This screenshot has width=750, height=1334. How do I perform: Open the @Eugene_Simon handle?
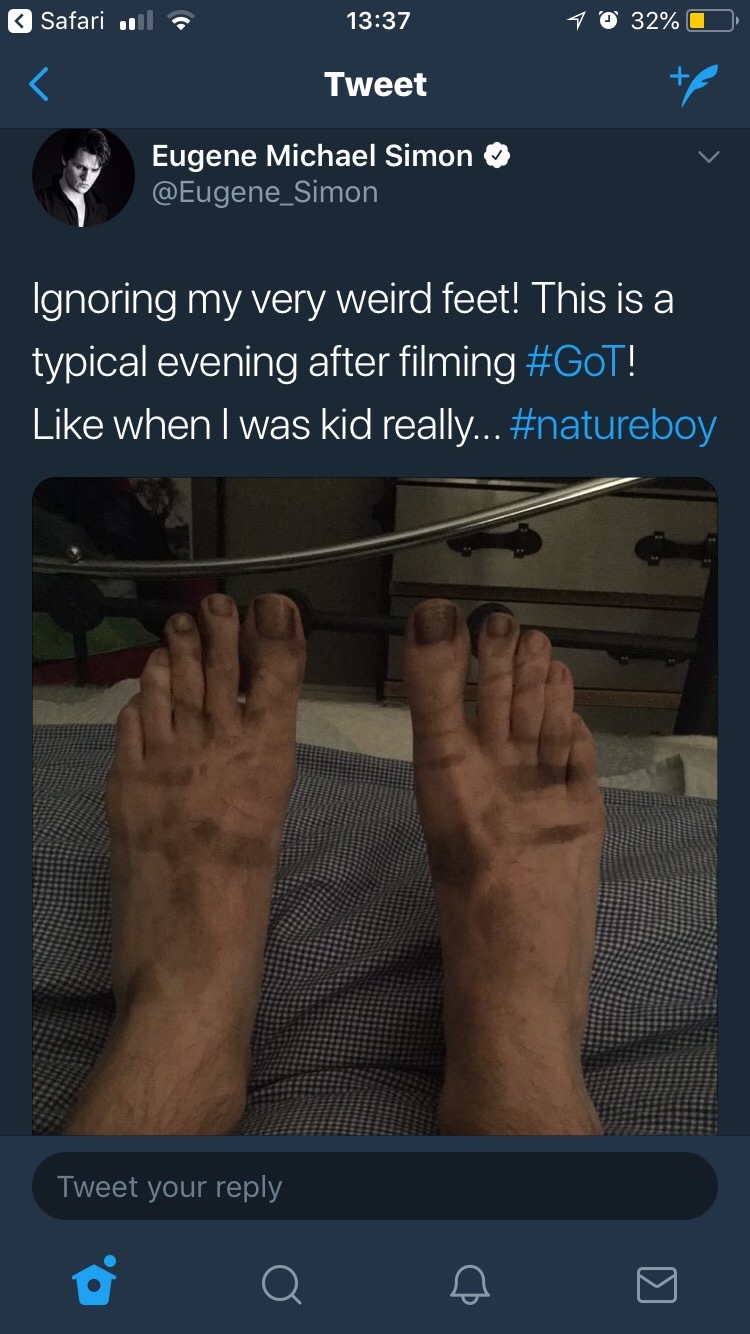[265, 192]
